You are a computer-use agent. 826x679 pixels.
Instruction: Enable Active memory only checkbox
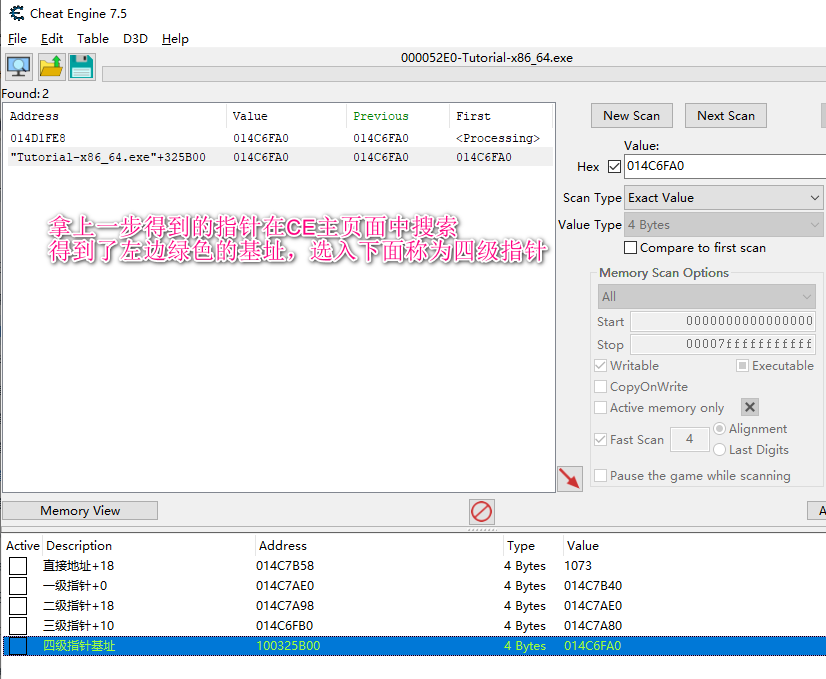[600, 408]
